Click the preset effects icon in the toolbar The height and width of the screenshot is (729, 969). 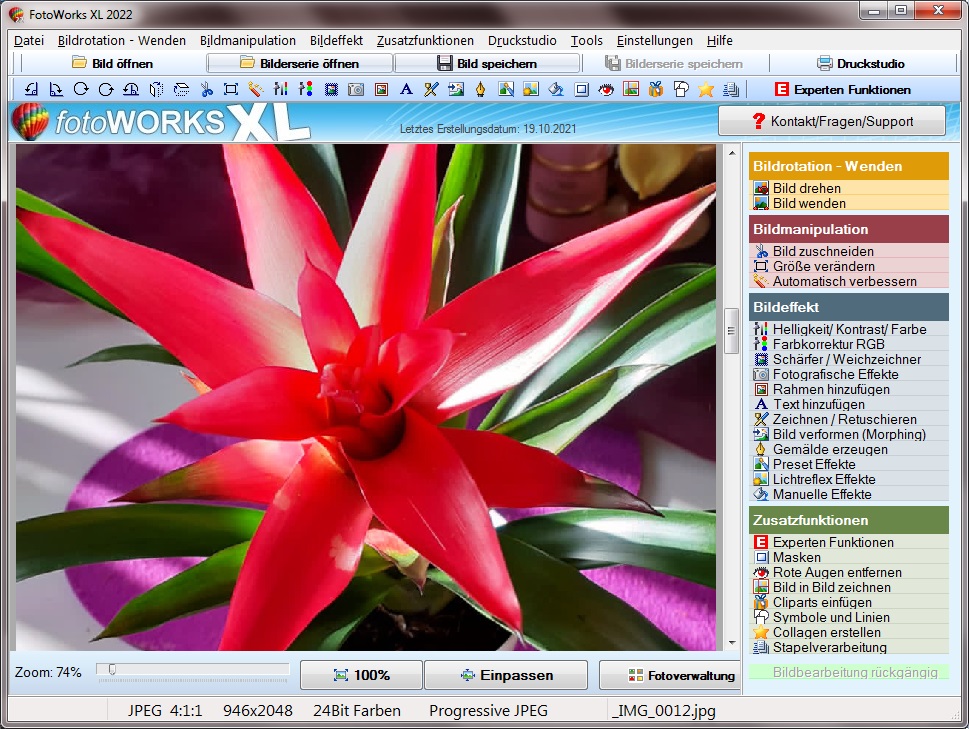pyautogui.click(x=506, y=90)
